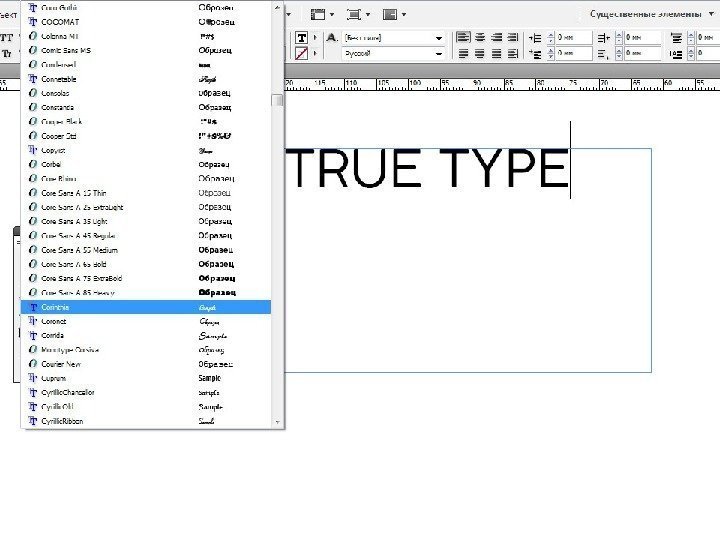This screenshot has width=720, height=540.
Task: Align paragraph text right
Action: pyautogui.click(x=496, y=37)
